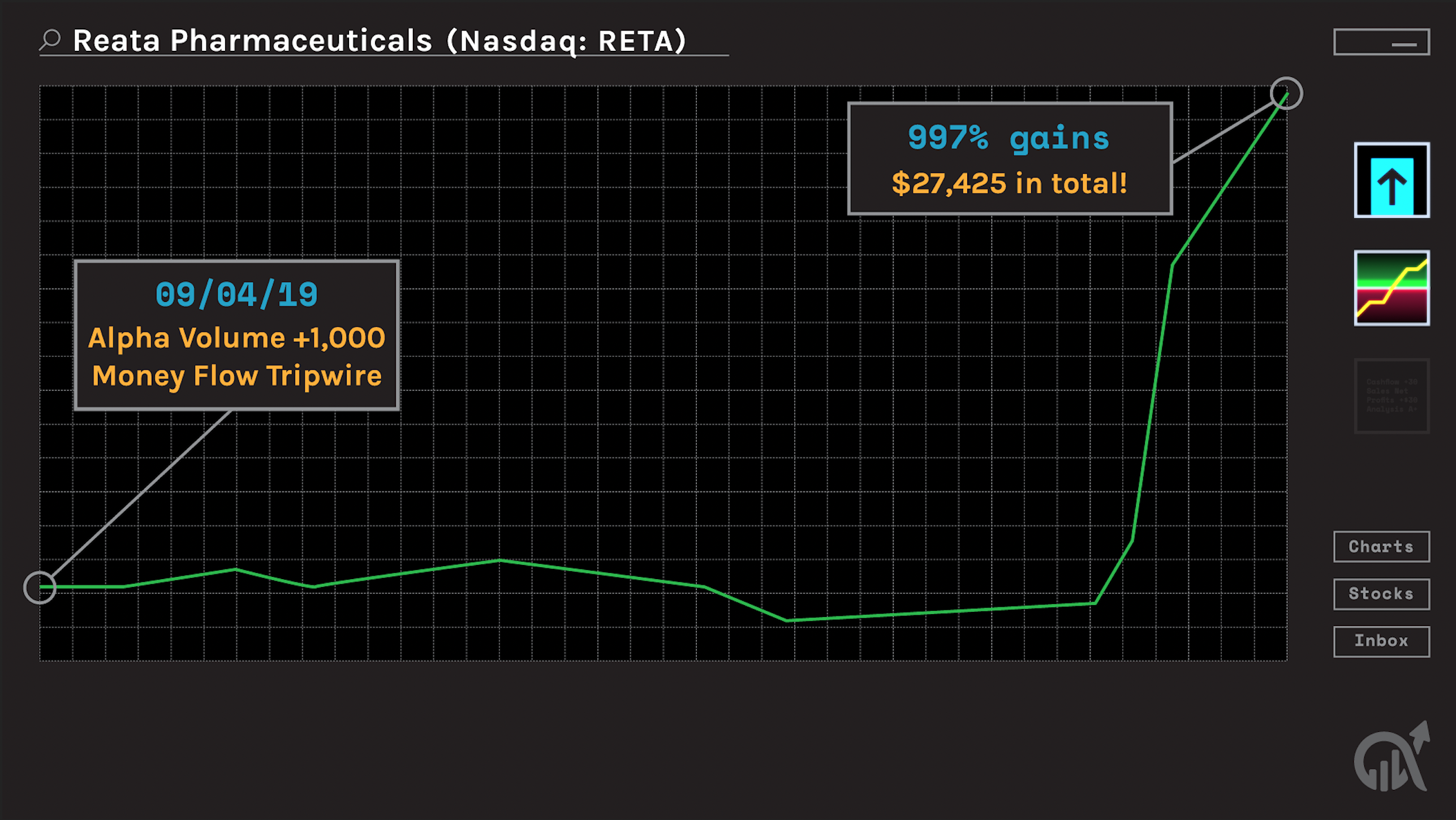Click the faded Cashflow analysis tile
Image resolution: width=1456 pixels, height=820 pixels.
tap(1392, 396)
